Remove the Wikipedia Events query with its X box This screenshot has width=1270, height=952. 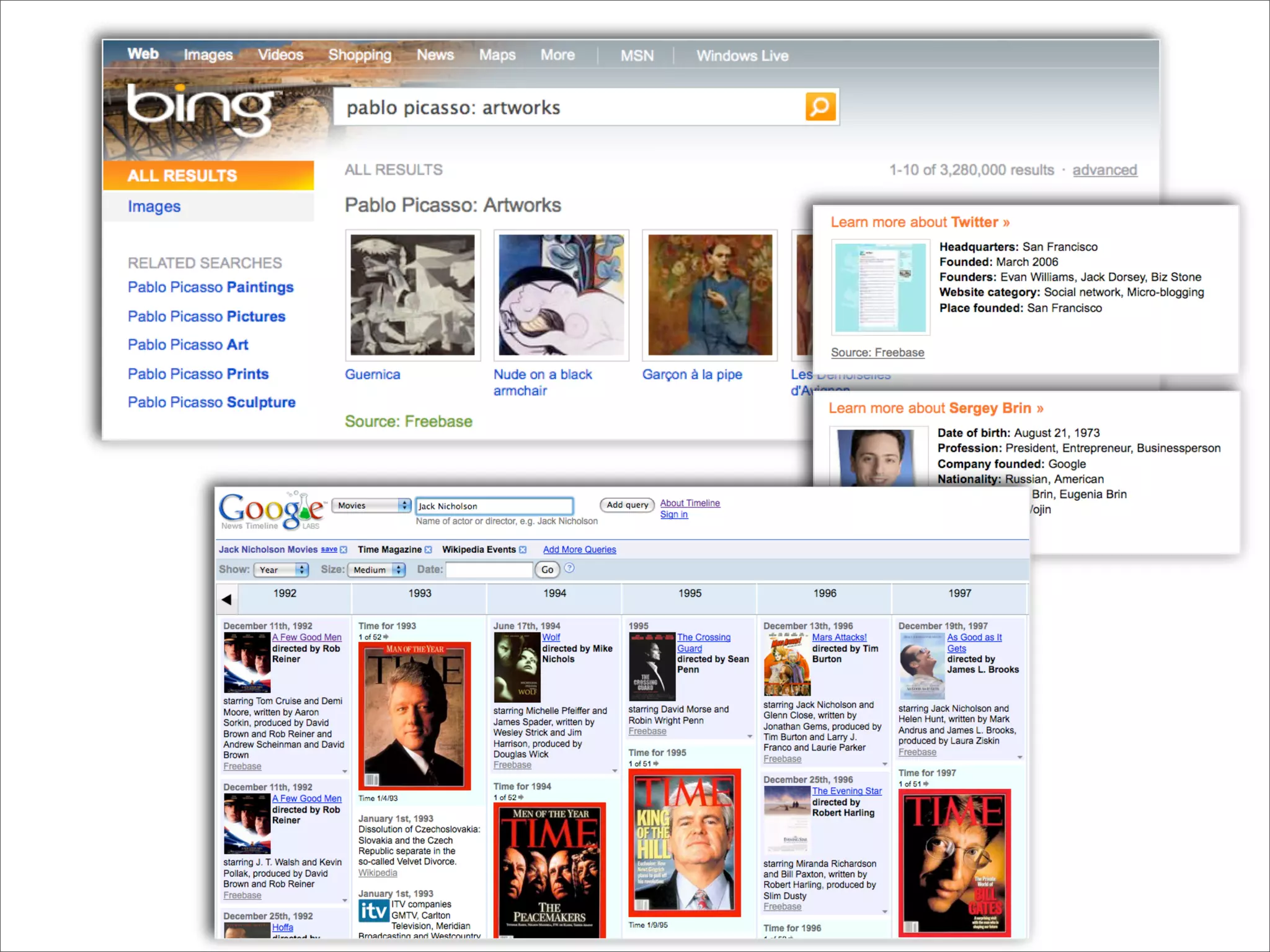[x=523, y=550]
